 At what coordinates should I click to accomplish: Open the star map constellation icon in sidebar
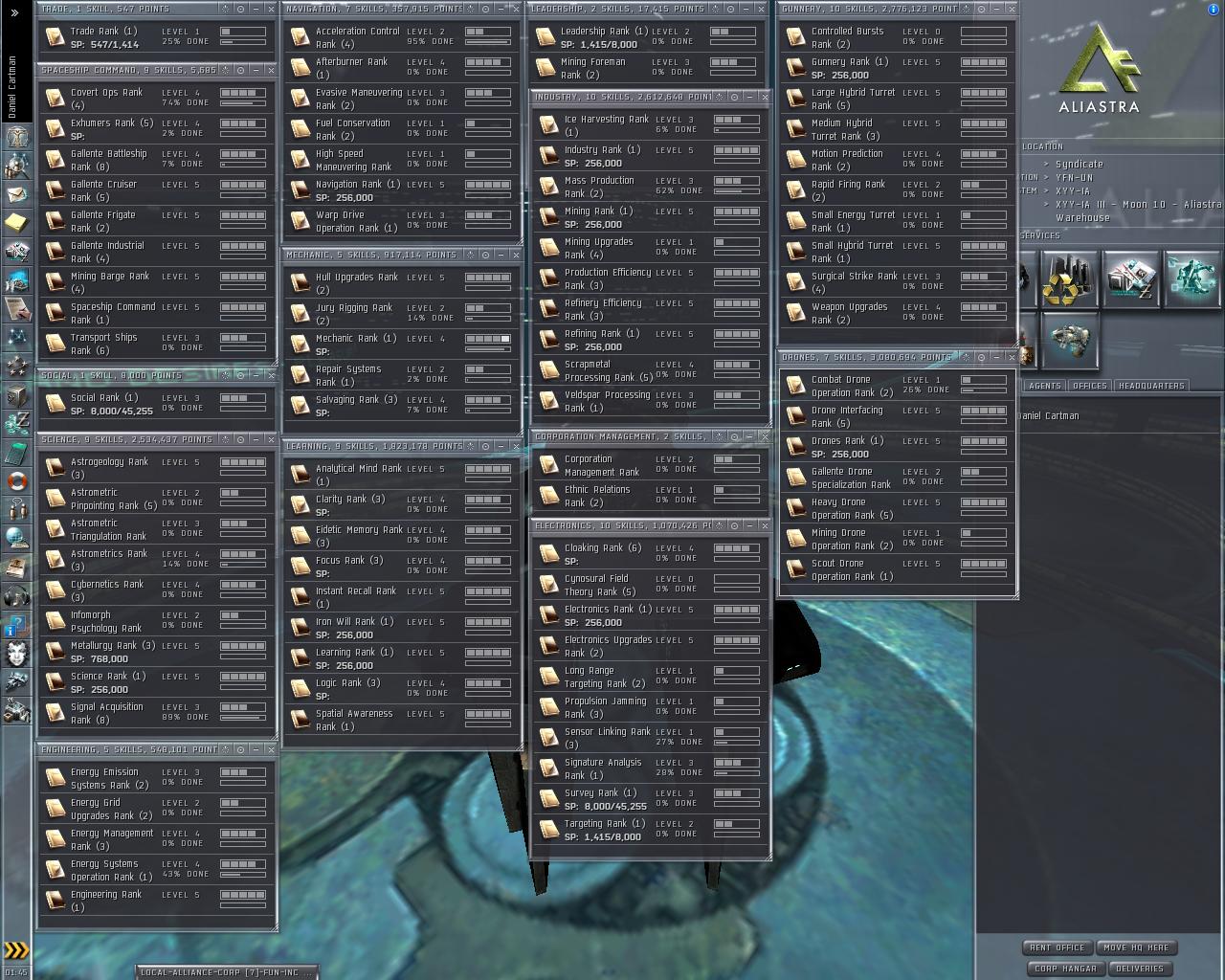pos(16,337)
